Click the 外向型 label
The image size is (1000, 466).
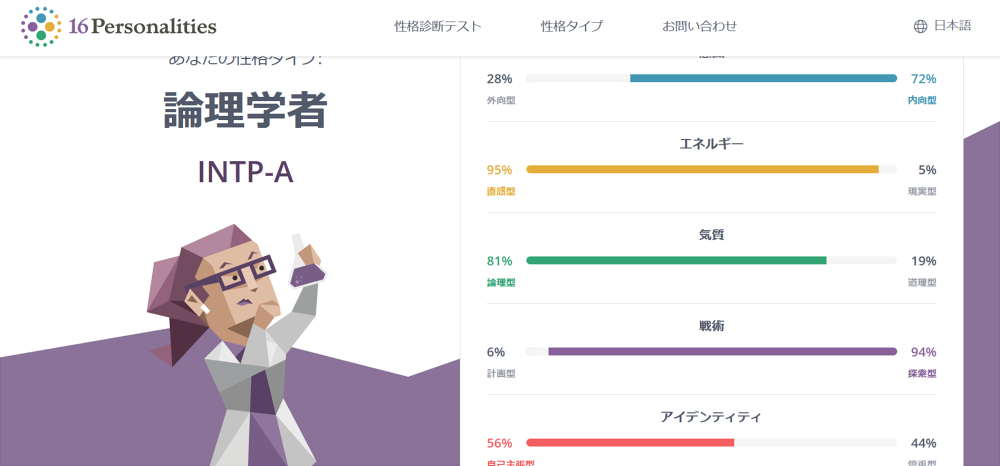pos(501,100)
